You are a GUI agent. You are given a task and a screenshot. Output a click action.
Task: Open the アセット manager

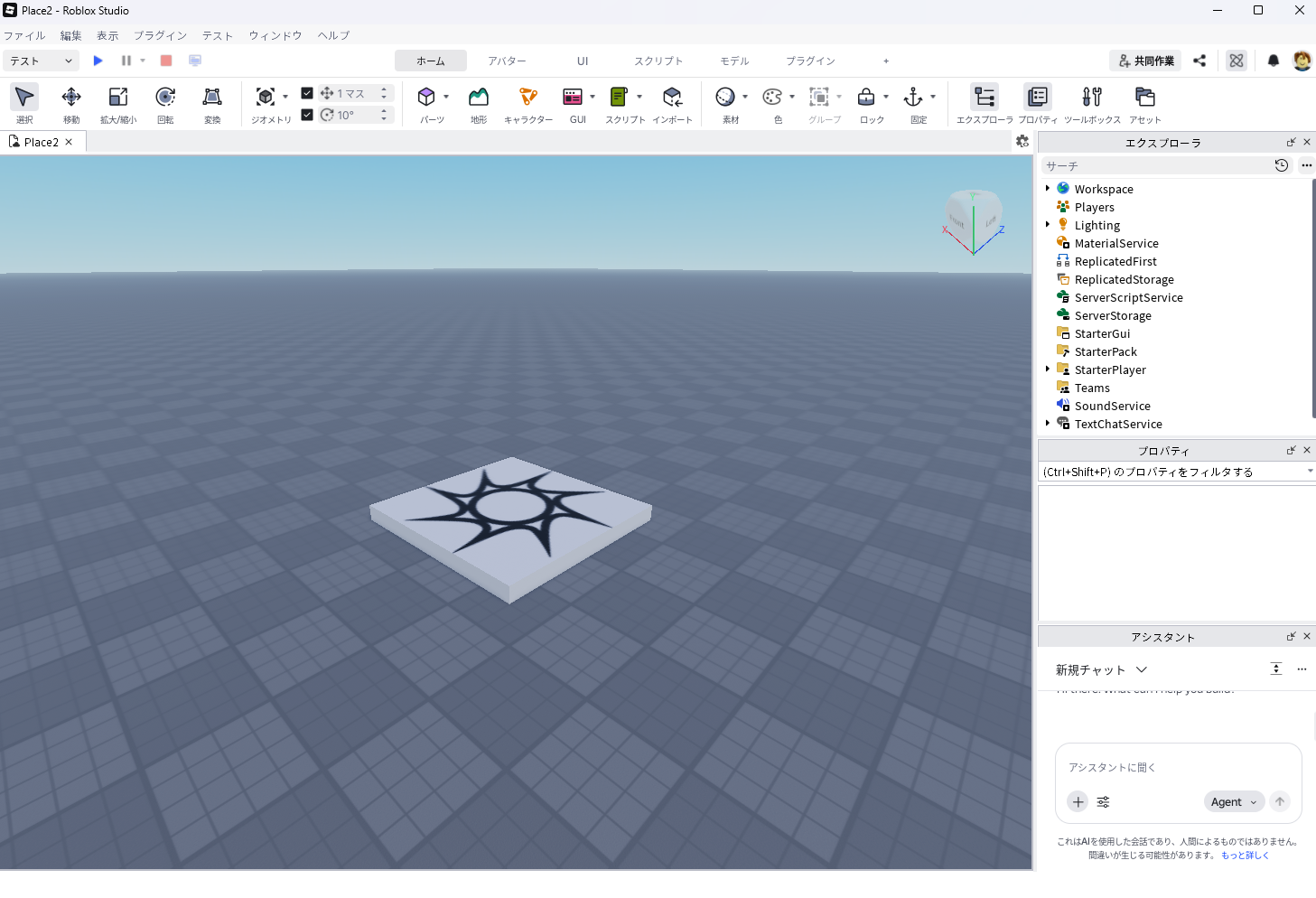click(1144, 103)
